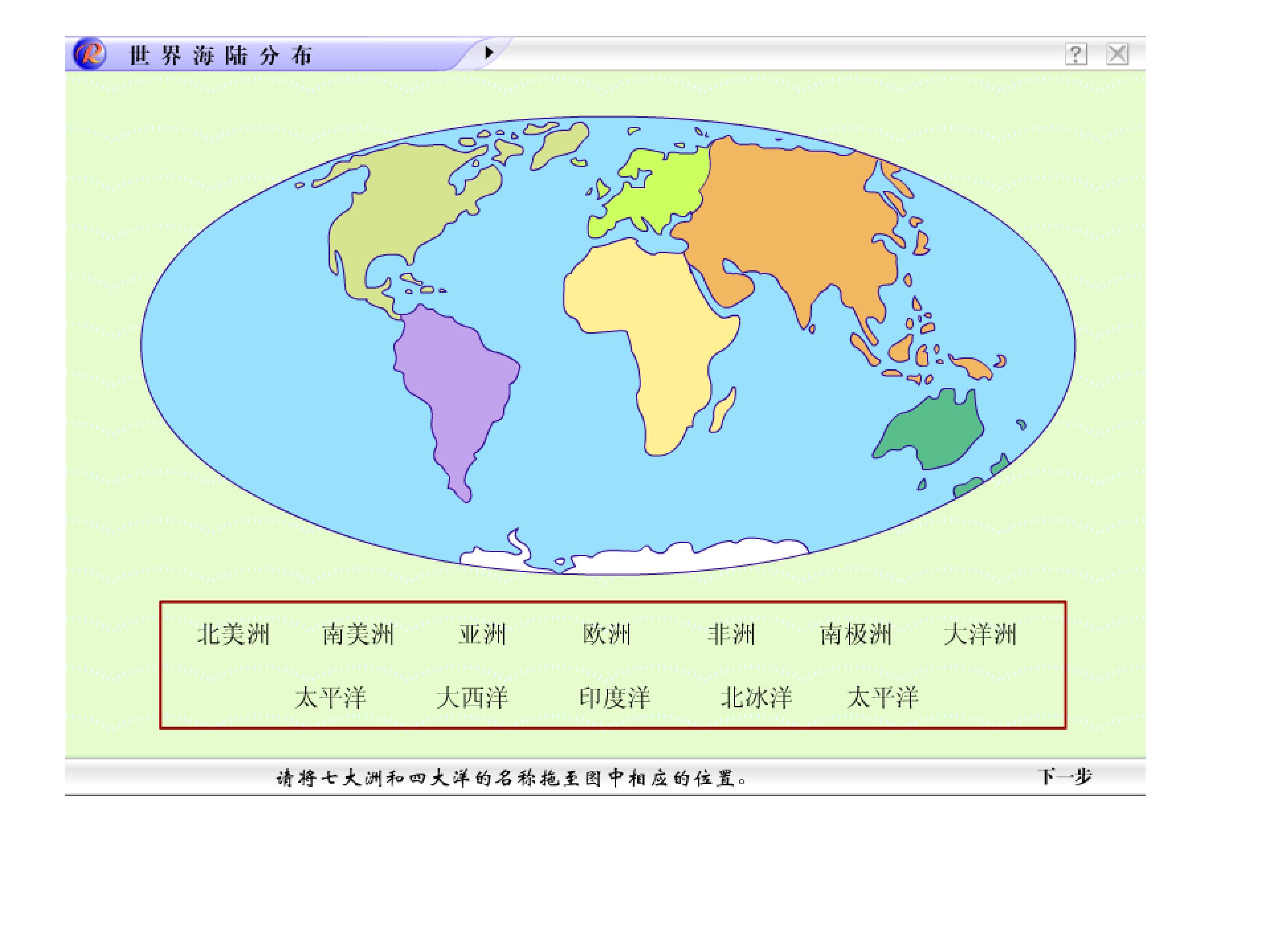Select the 大西洋 ocean label

tap(472, 699)
